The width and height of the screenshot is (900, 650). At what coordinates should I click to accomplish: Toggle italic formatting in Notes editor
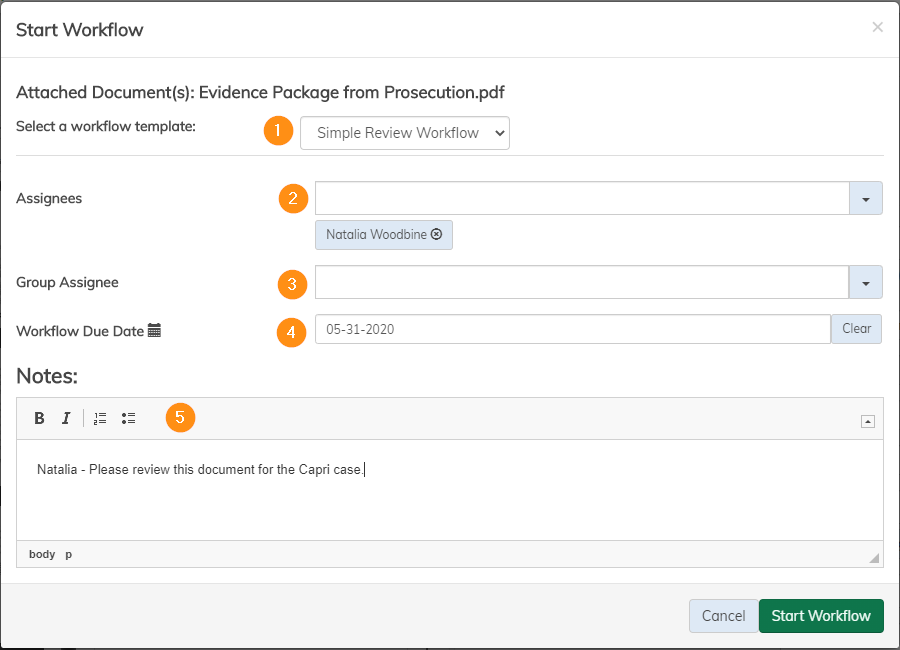[x=66, y=418]
